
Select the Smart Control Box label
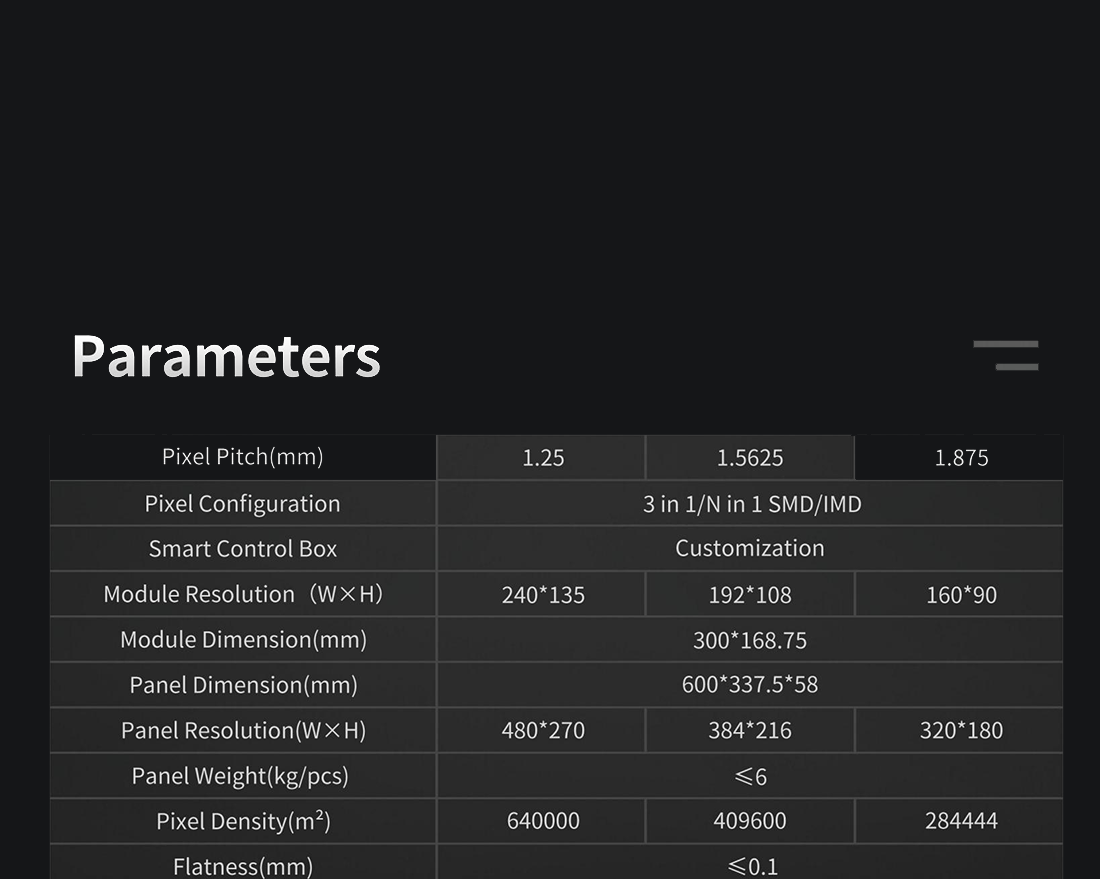(243, 549)
